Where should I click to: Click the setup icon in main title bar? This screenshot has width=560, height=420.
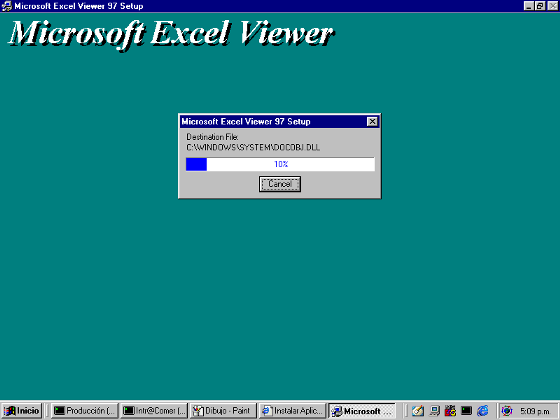[x=6, y=6]
